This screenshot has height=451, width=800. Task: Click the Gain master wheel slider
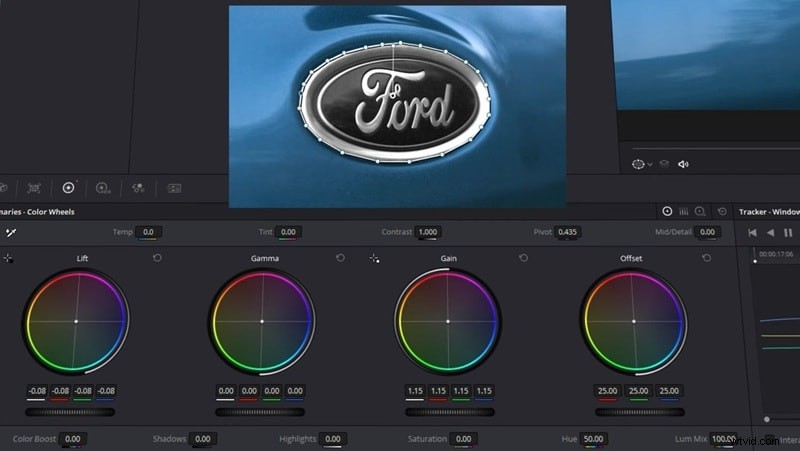click(x=449, y=412)
